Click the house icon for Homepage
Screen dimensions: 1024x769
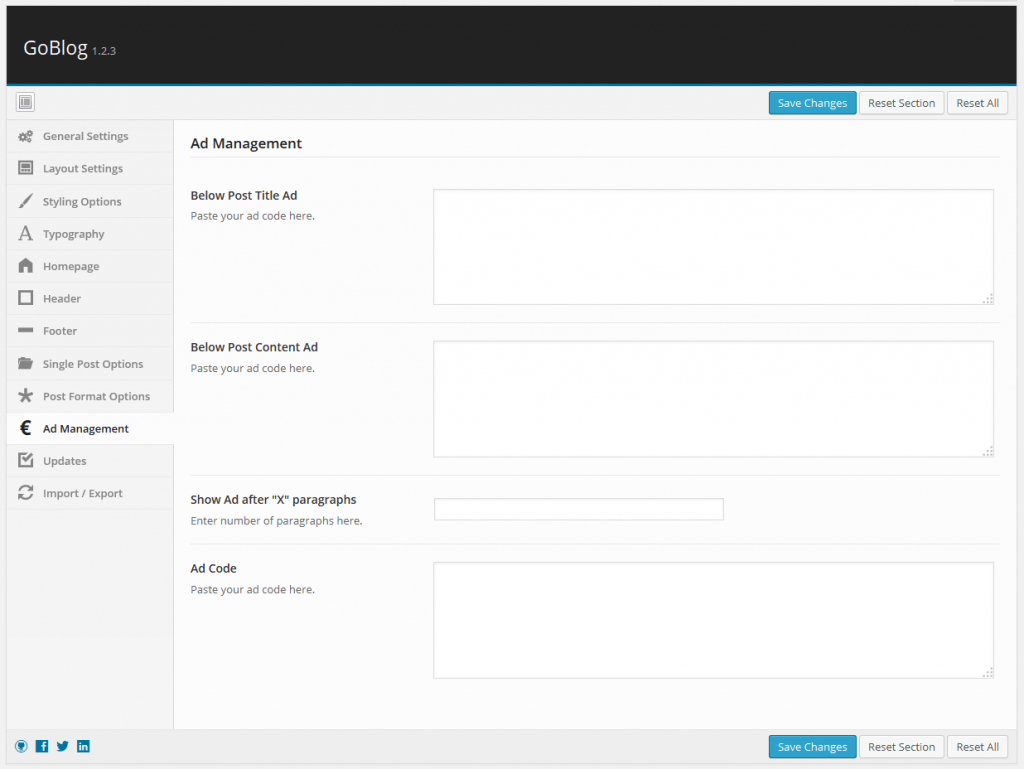26,266
